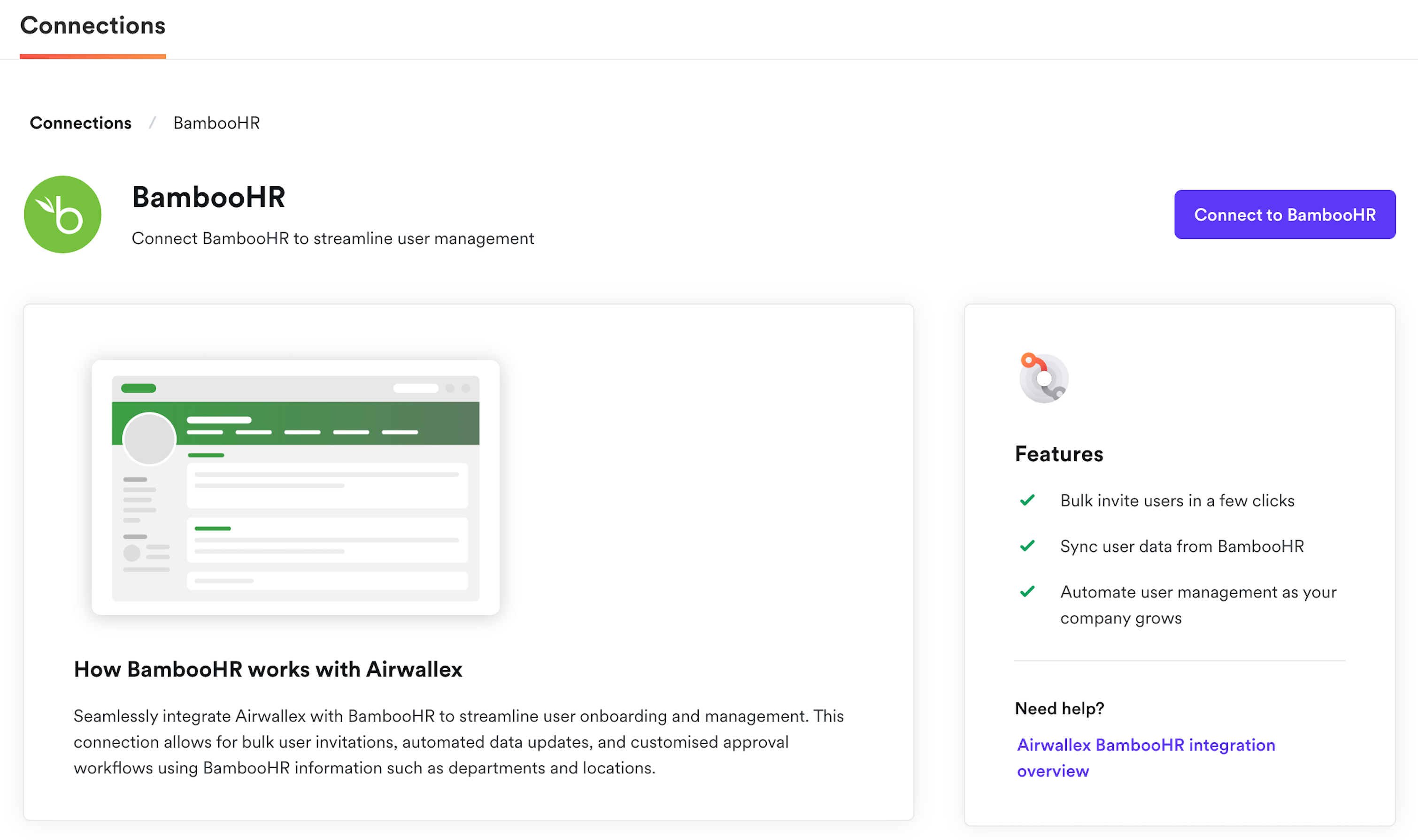
Task: Go back via Connections breadcrumb link
Action: point(80,123)
